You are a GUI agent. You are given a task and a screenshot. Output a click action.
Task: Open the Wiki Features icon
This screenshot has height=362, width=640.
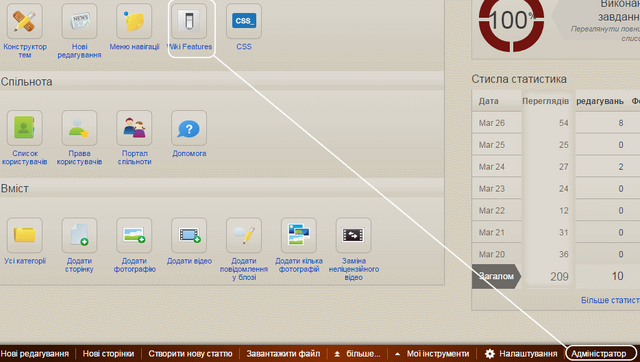pyautogui.click(x=189, y=21)
